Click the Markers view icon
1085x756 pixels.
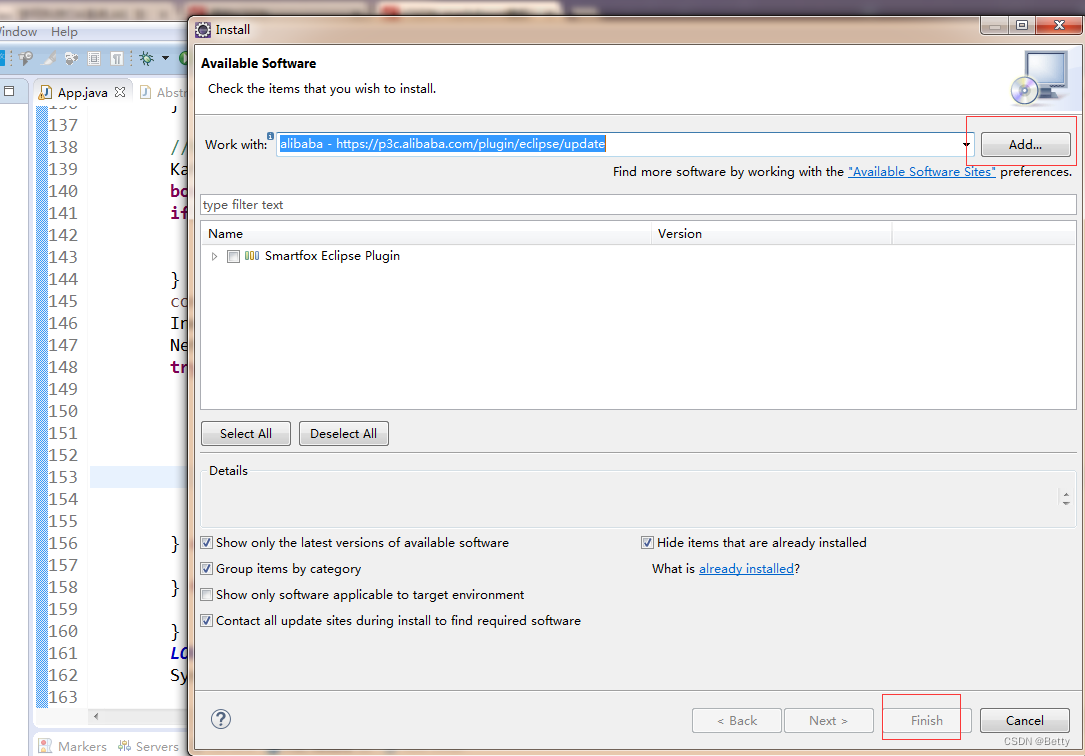[45, 746]
